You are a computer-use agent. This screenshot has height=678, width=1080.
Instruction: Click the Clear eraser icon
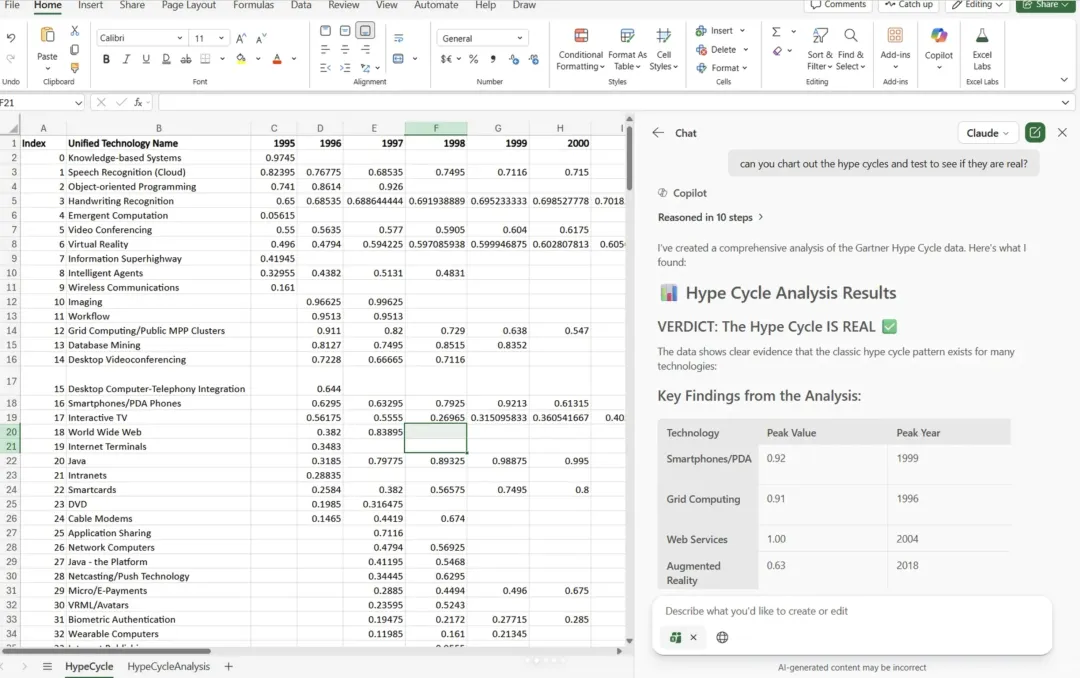[777, 51]
